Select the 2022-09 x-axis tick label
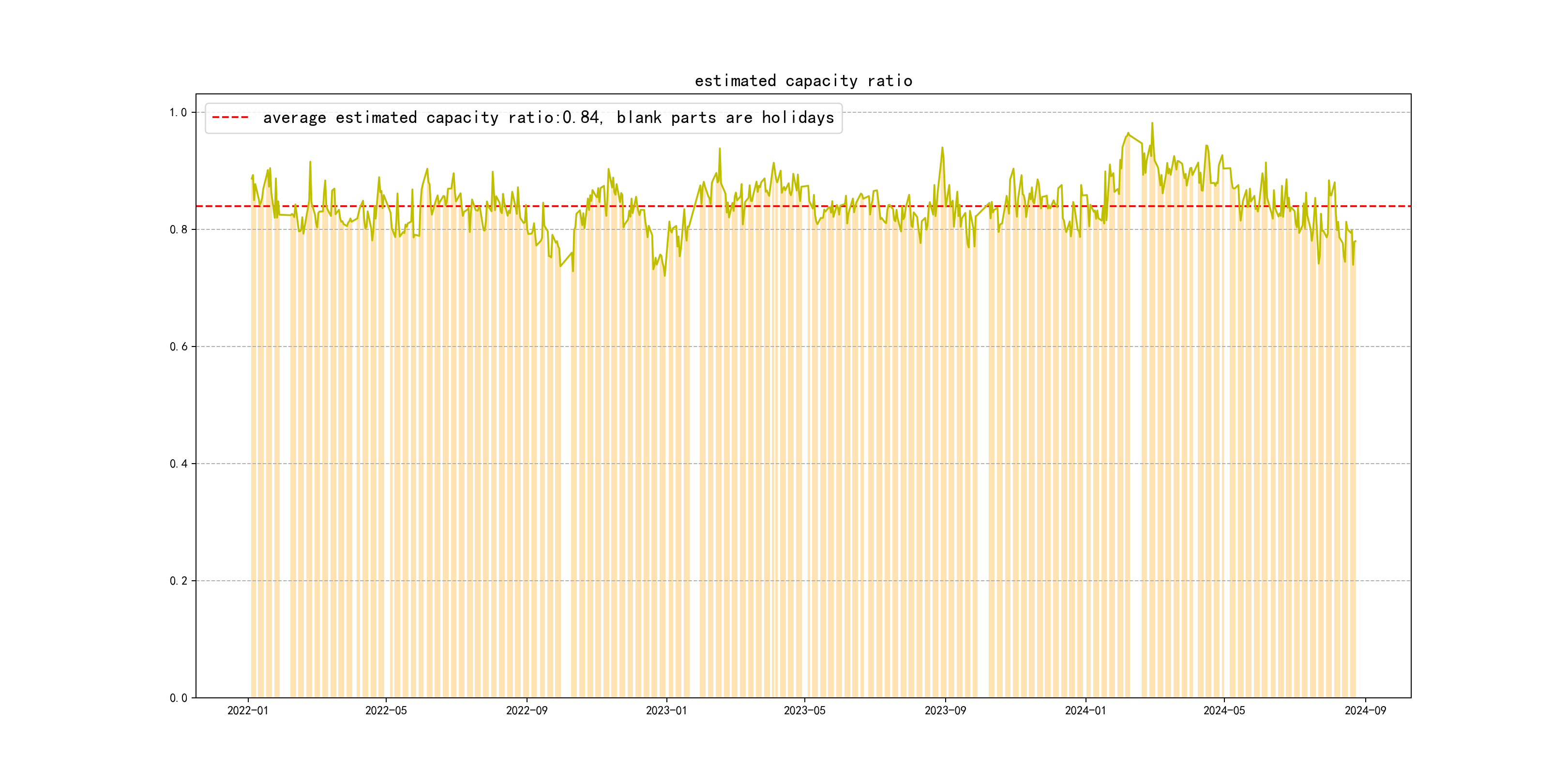This screenshot has width=1568, height=784. pyautogui.click(x=527, y=710)
